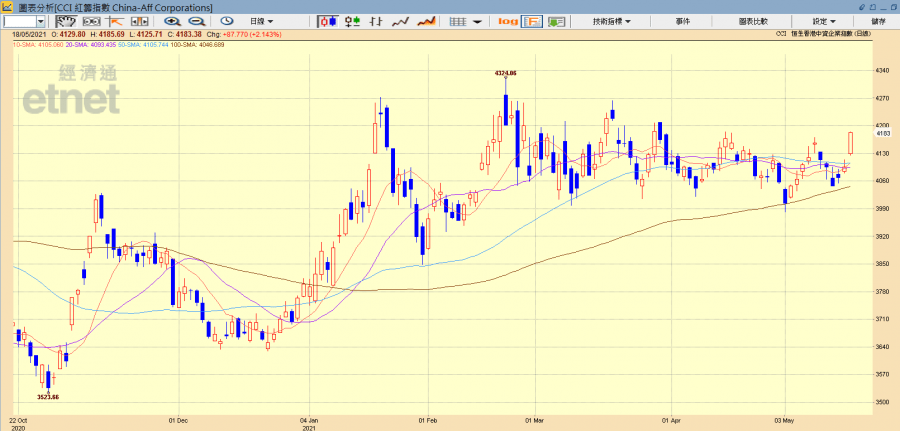The width and height of the screenshot is (900, 431).
Task: Select the hand pan tool
Action: click(x=65, y=21)
